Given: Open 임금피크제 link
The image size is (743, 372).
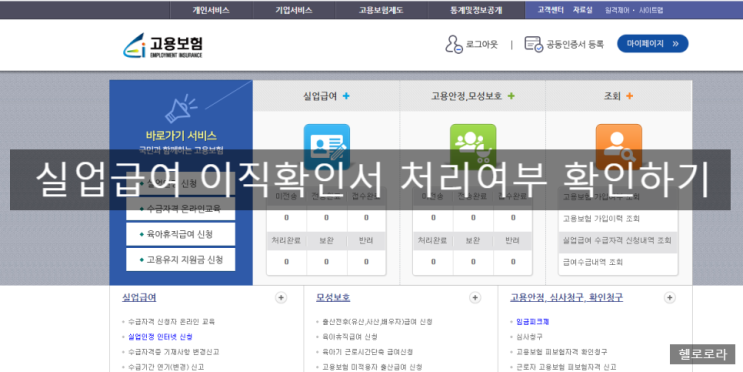Looking at the screenshot, I should 533,322.
